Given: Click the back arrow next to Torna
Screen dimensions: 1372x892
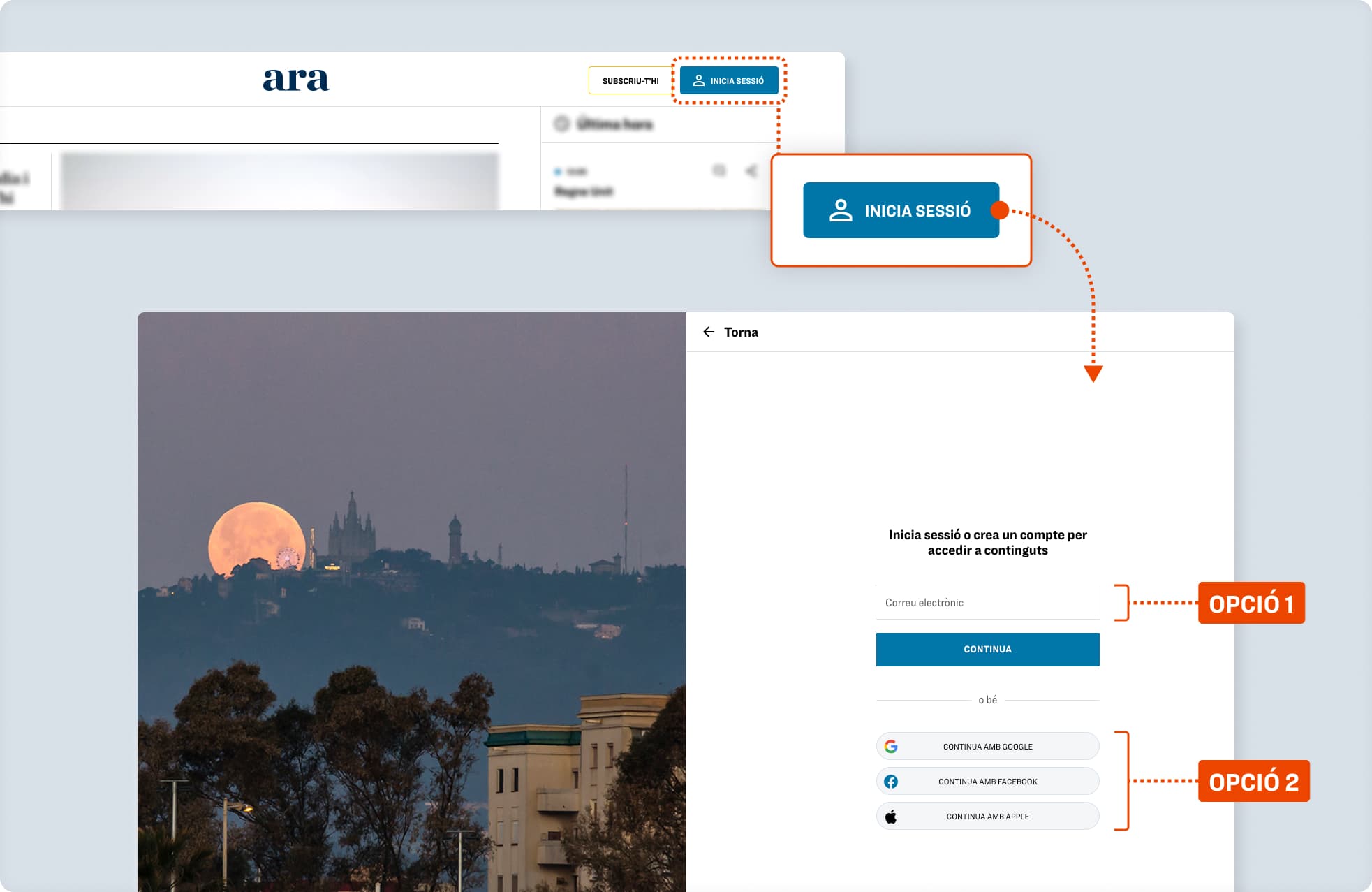Looking at the screenshot, I should [709, 332].
